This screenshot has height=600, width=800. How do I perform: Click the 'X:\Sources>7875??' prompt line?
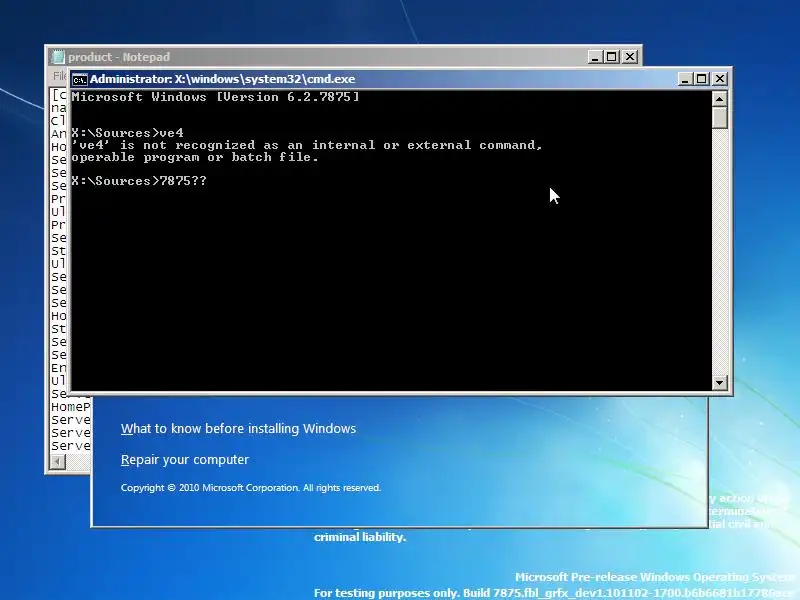[139, 181]
